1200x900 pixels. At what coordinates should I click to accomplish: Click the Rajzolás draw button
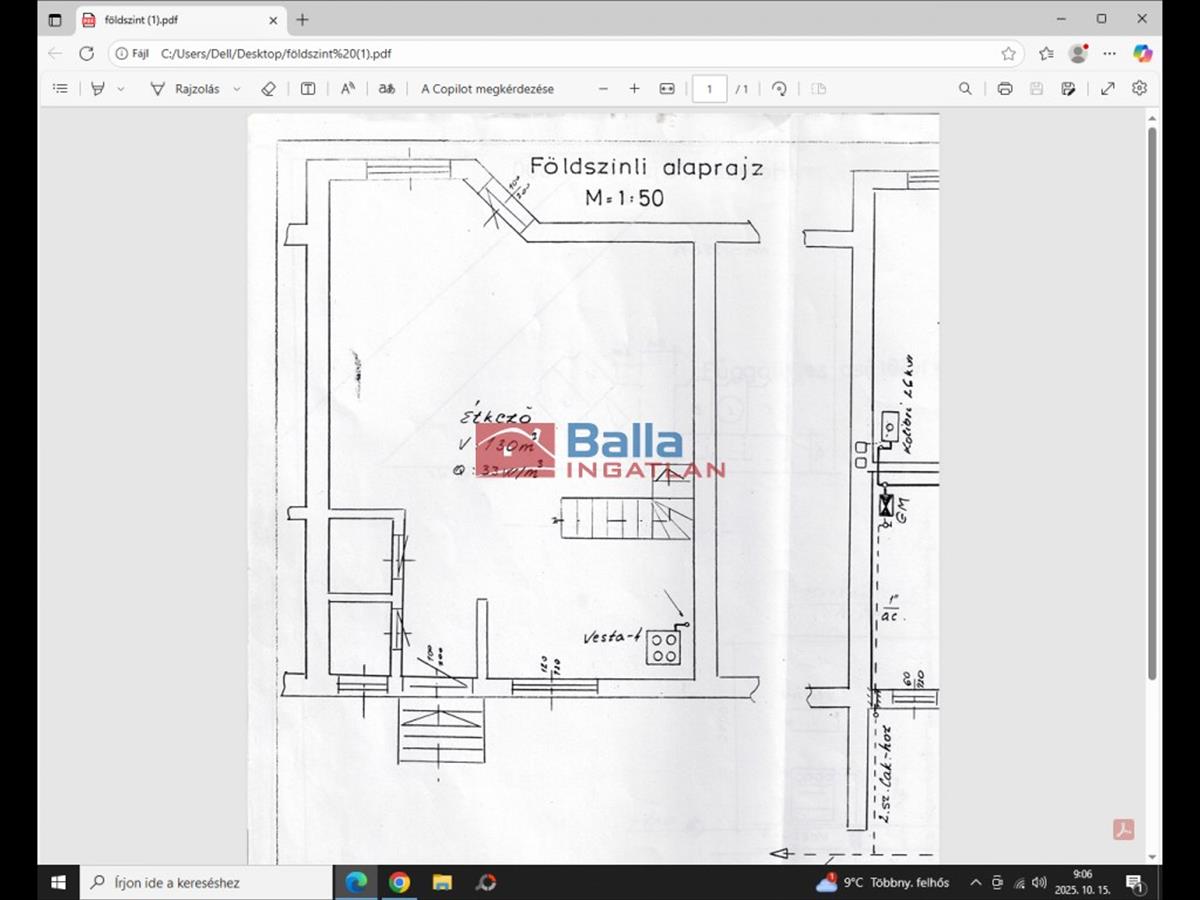click(x=186, y=89)
